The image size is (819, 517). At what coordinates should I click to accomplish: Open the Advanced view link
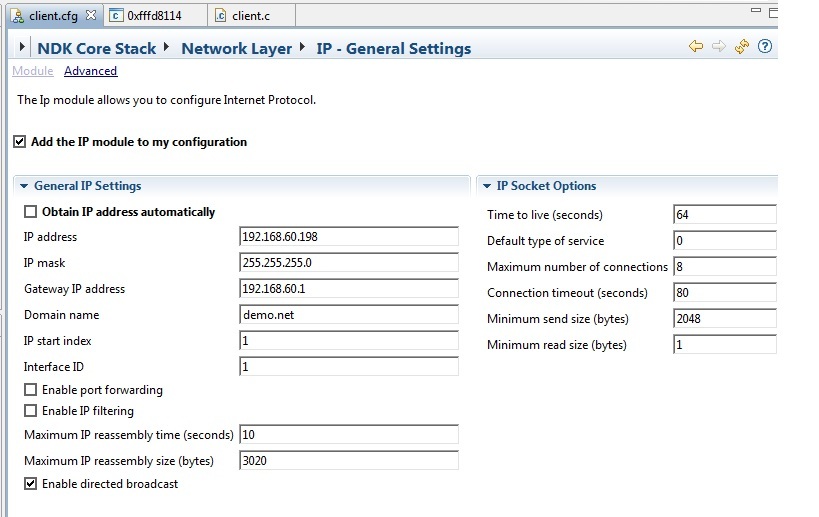click(x=90, y=71)
